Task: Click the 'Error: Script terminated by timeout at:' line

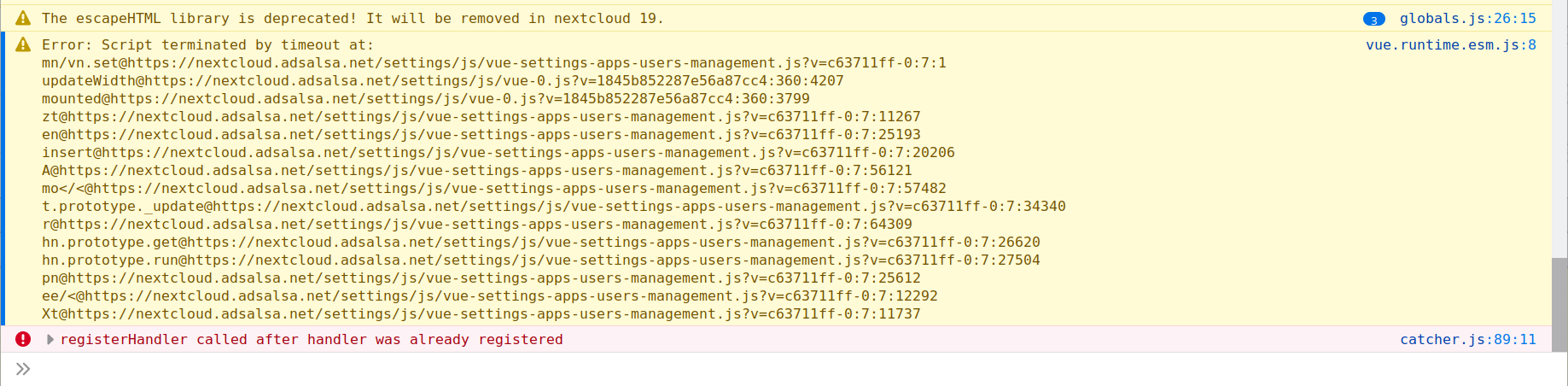Action: (x=207, y=44)
